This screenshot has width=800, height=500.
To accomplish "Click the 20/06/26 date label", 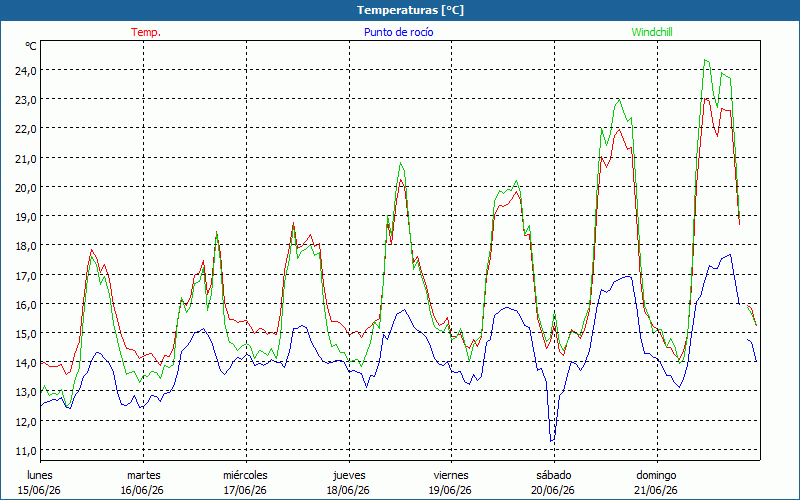I will (553, 490).
